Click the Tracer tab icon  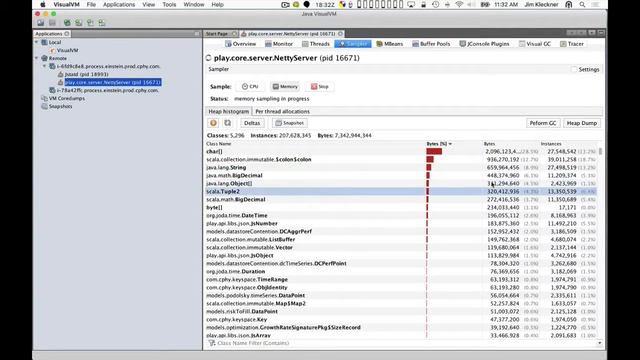point(563,44)
